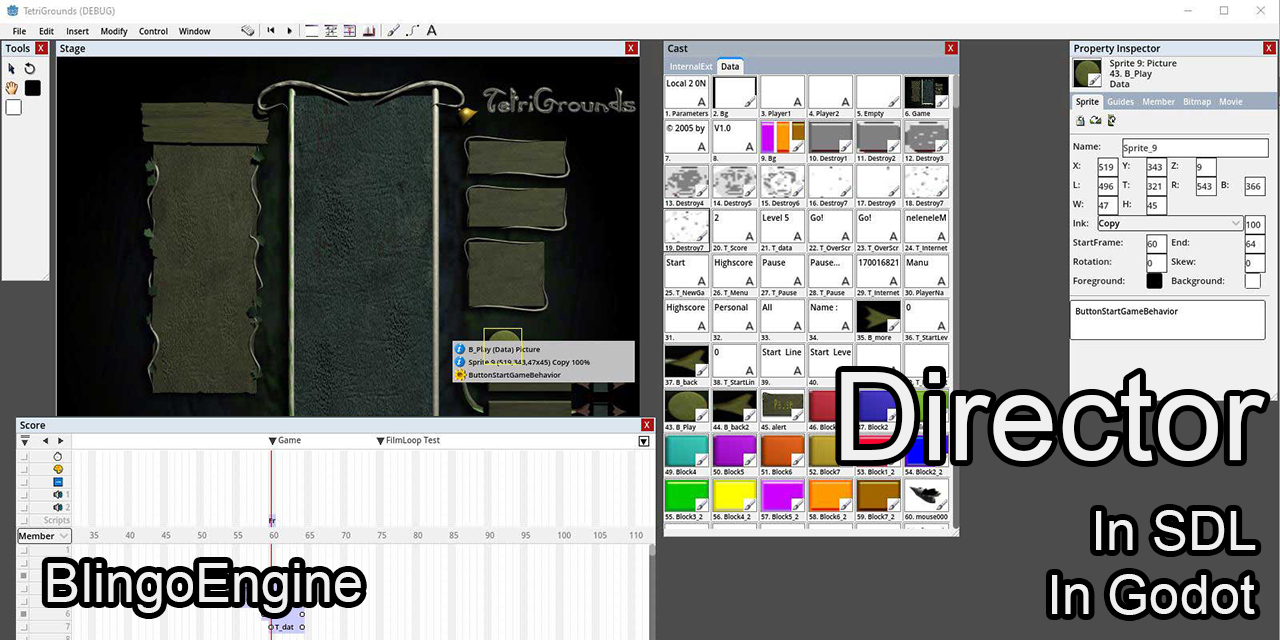Click the markers menu icon in Score
Image resolution: width=1280 pixels, height=640 pixels.
[25, 440]
